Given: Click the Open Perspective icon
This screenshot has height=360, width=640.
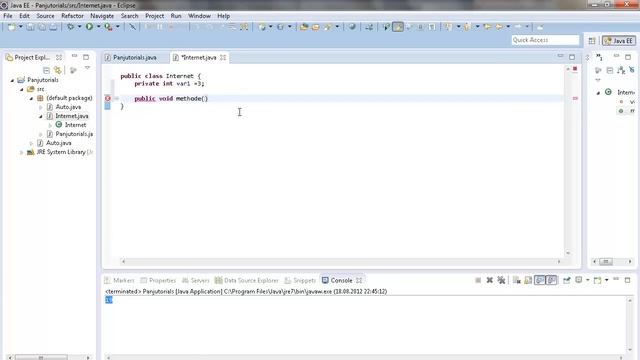Looking at the screenshot, I should tap(592, 40).
